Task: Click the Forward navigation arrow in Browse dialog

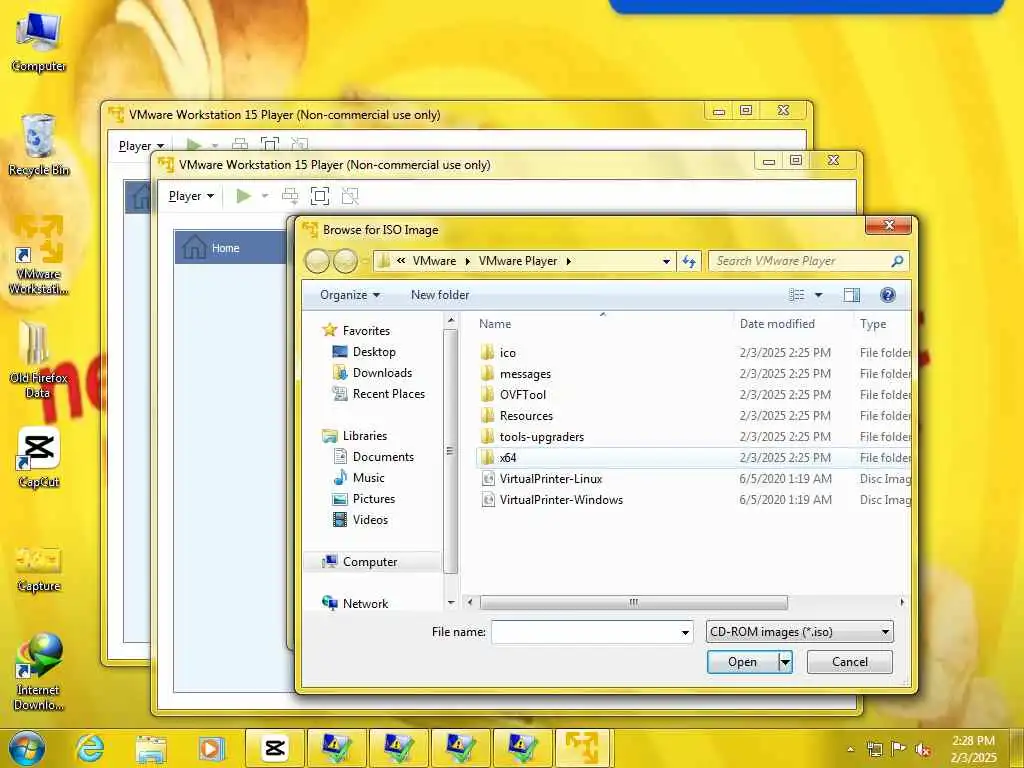Action: click(345, 261)
